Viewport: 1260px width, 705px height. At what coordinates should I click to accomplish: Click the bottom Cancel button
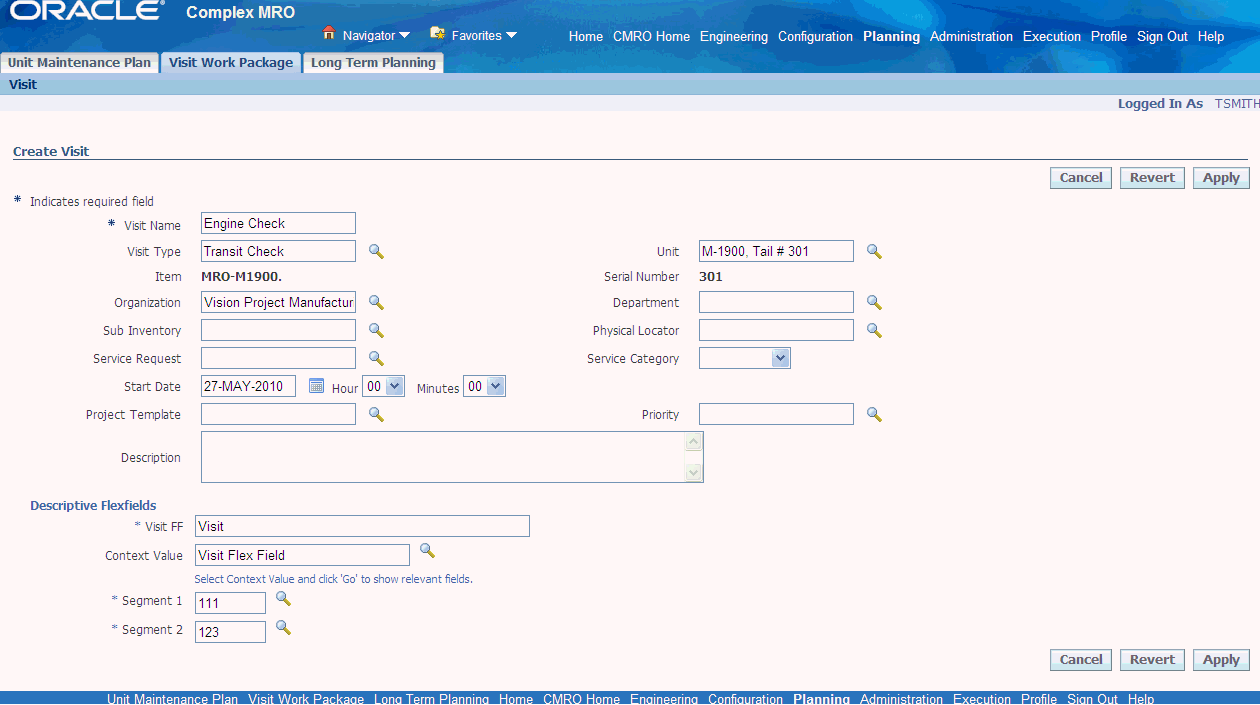(1081, 660)
